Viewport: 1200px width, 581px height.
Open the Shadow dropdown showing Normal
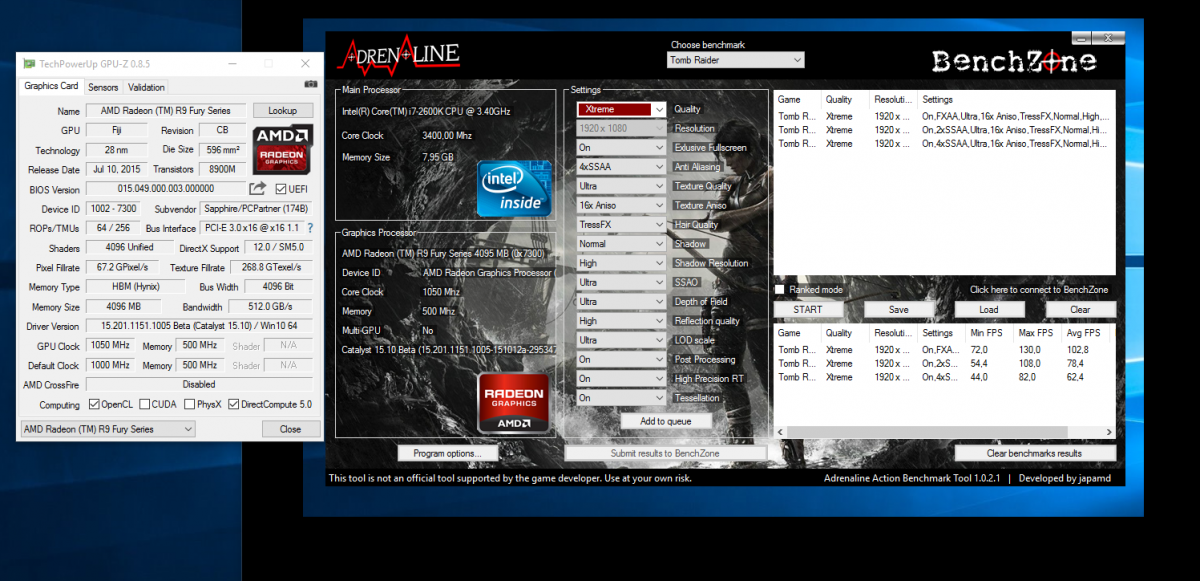621,244
